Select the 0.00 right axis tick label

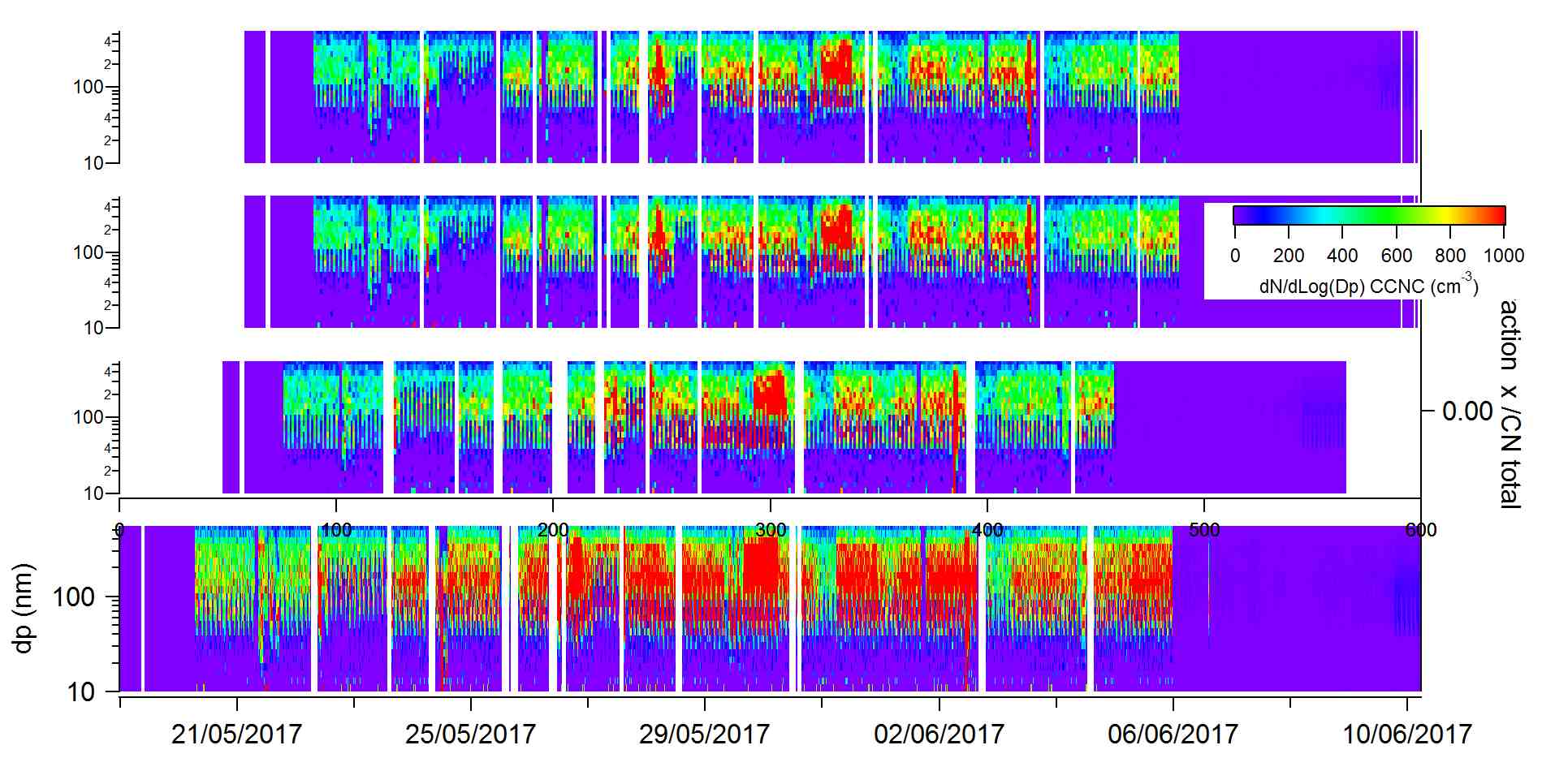1468,411
